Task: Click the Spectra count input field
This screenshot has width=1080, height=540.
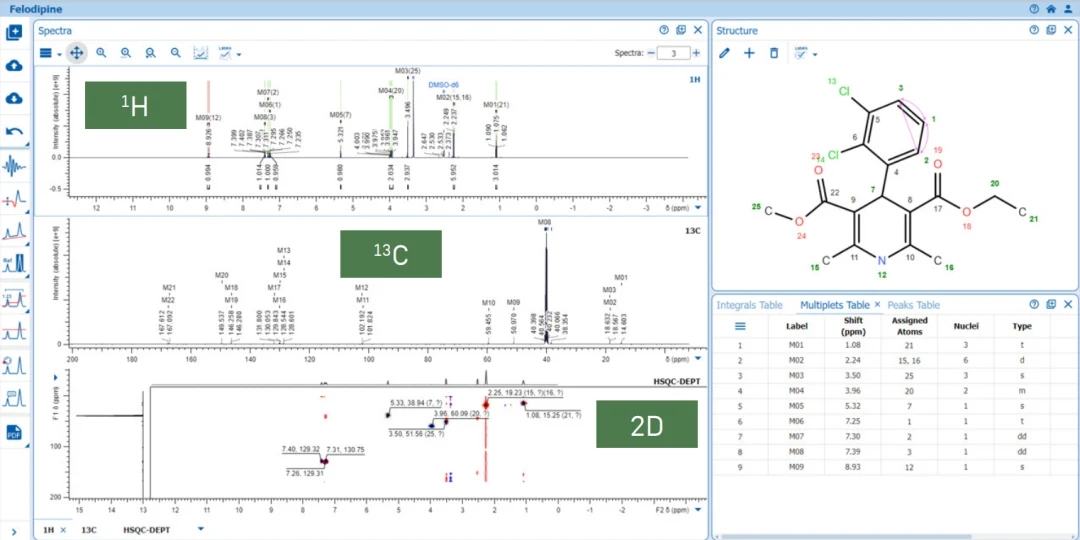Action: 674,53
